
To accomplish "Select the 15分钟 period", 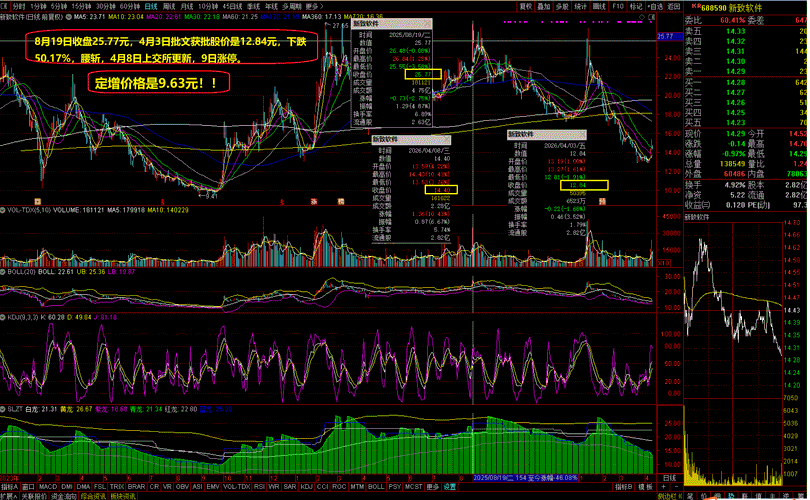I will coord(81,7).
